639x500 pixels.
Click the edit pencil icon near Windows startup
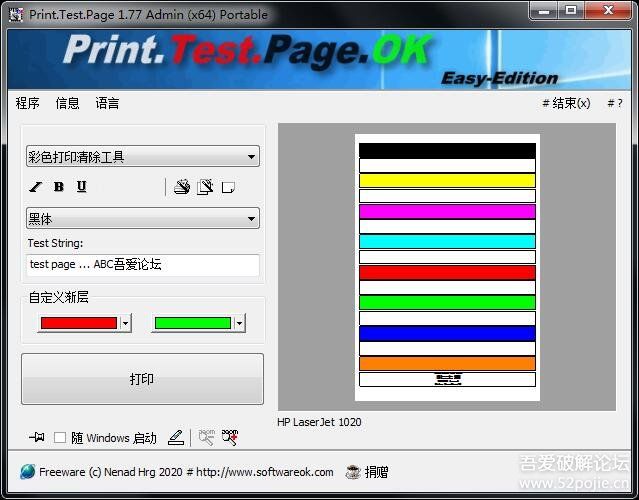tap(176, 438)
